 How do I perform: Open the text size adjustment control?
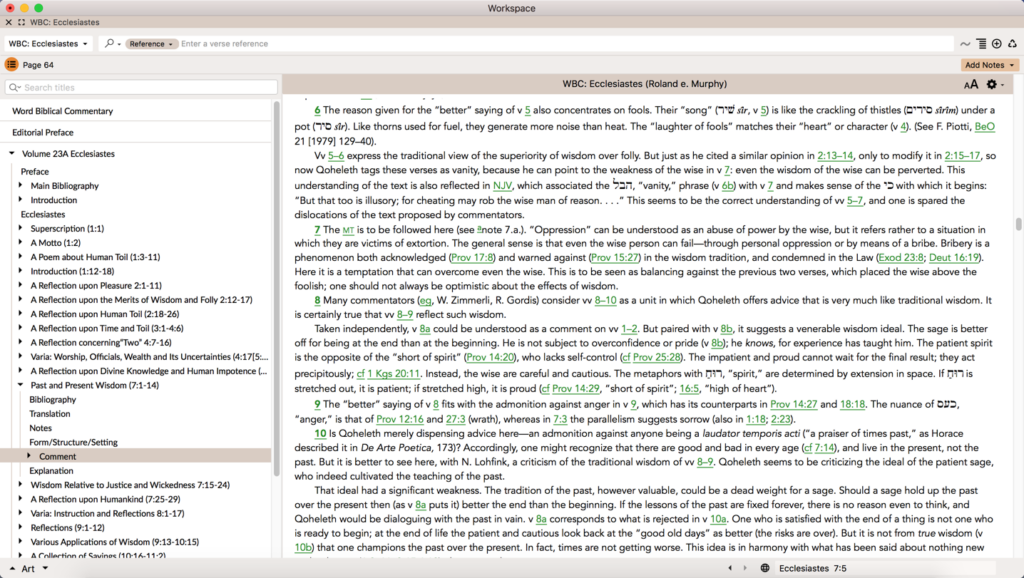(x=971, y=85)
